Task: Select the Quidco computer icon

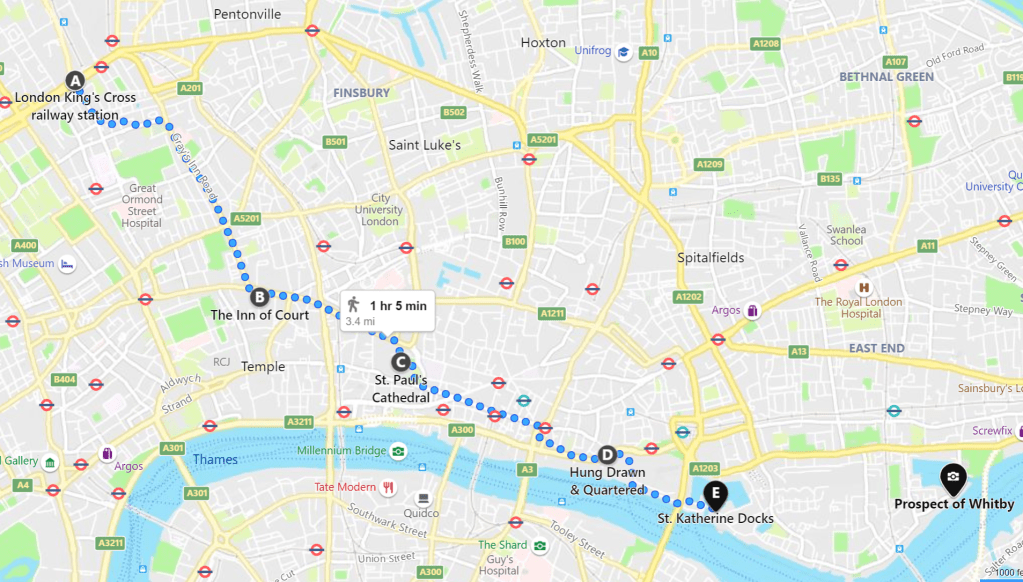Action: pyautogui.click(x=423, y=499)
